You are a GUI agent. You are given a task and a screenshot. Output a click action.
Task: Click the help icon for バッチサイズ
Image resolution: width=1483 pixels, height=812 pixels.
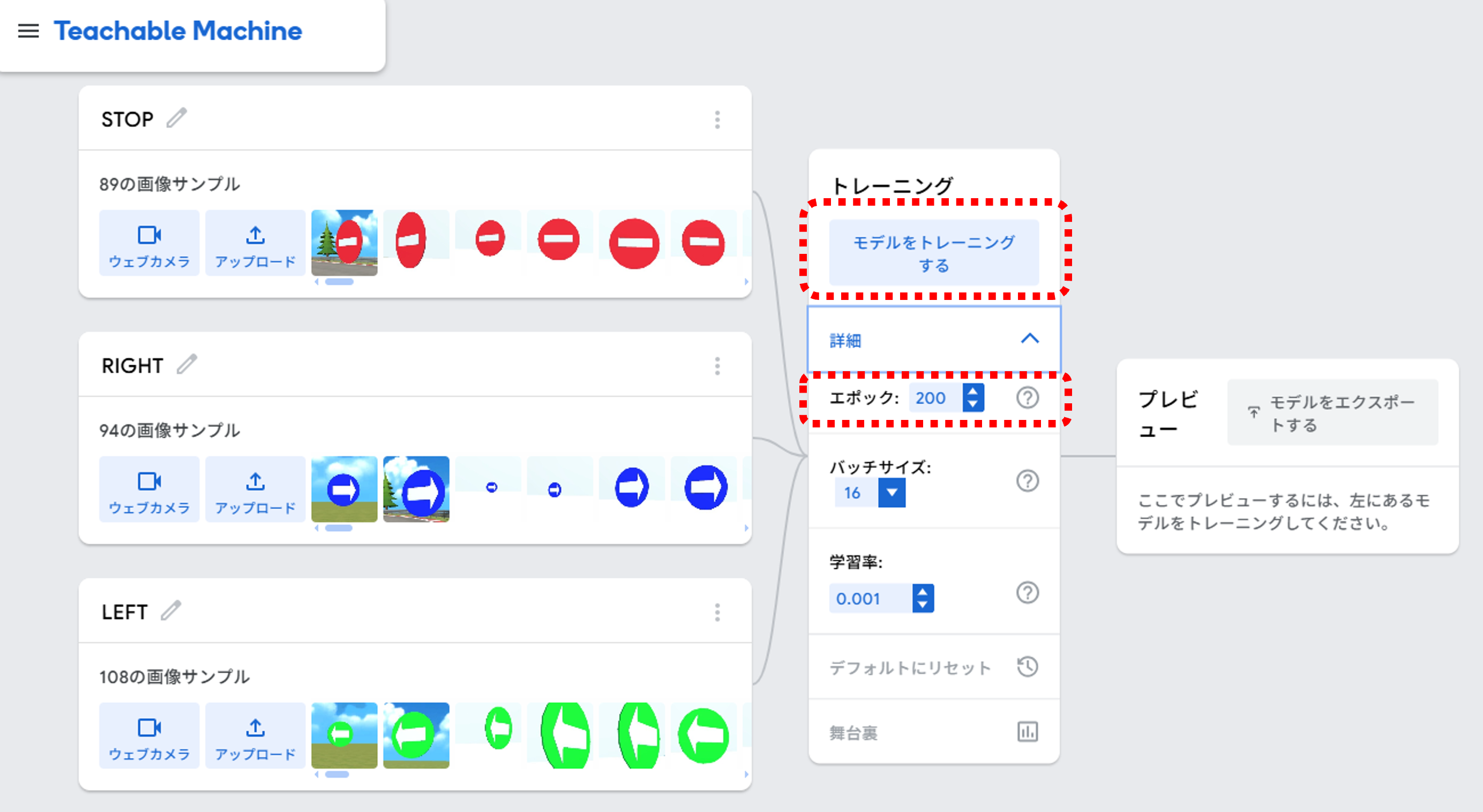[x=1027, y=480]
